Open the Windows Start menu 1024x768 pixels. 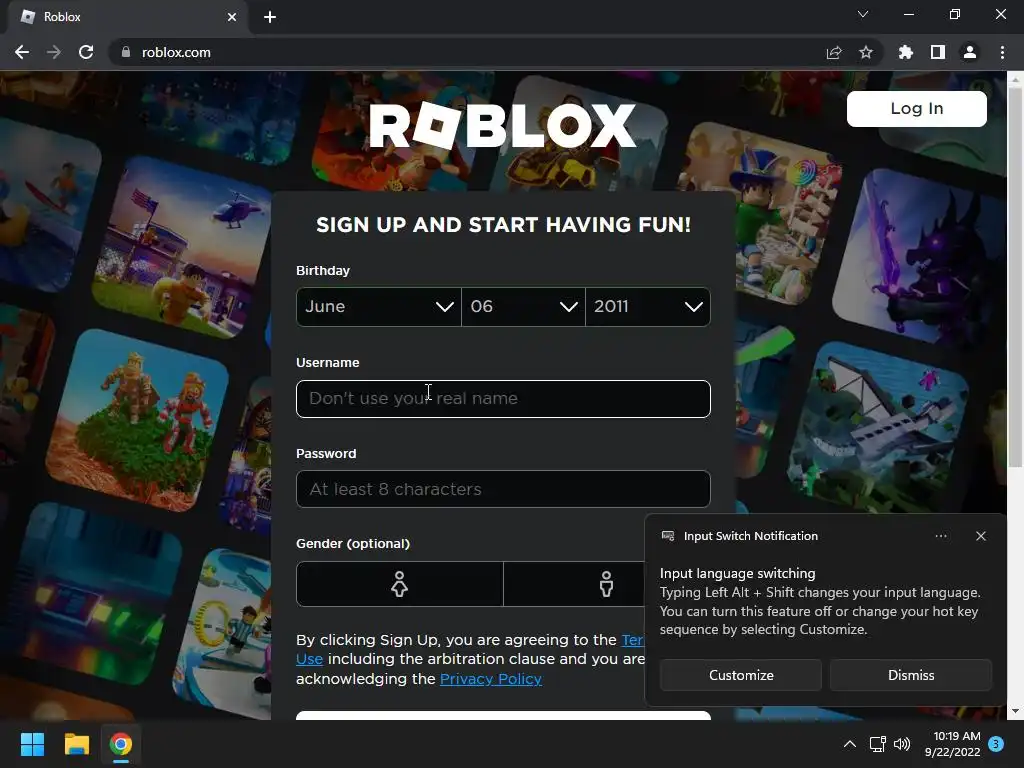[32, 744]
